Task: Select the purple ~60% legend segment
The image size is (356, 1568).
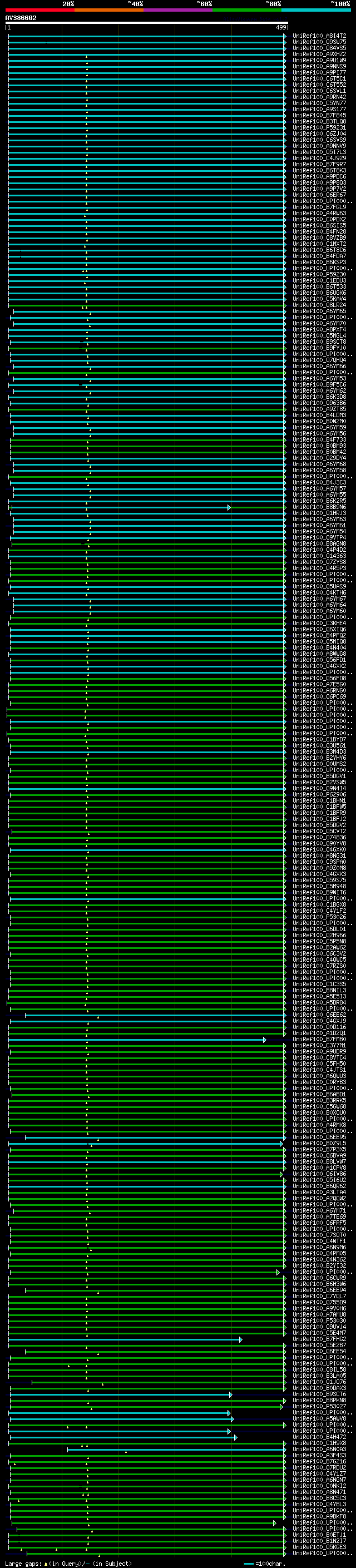Action: (177, 10)
